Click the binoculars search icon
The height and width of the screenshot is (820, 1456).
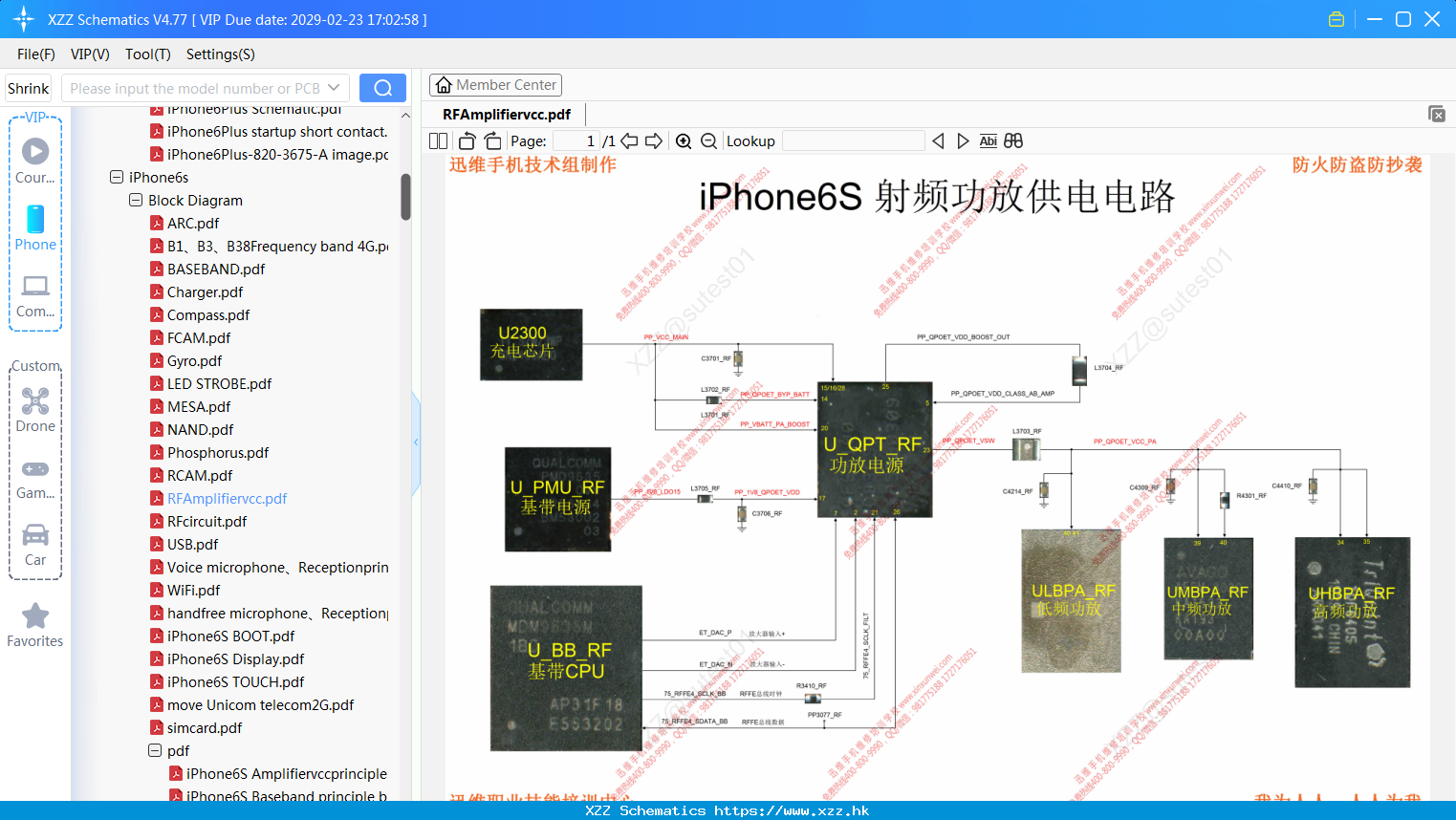coord(1013,140)
